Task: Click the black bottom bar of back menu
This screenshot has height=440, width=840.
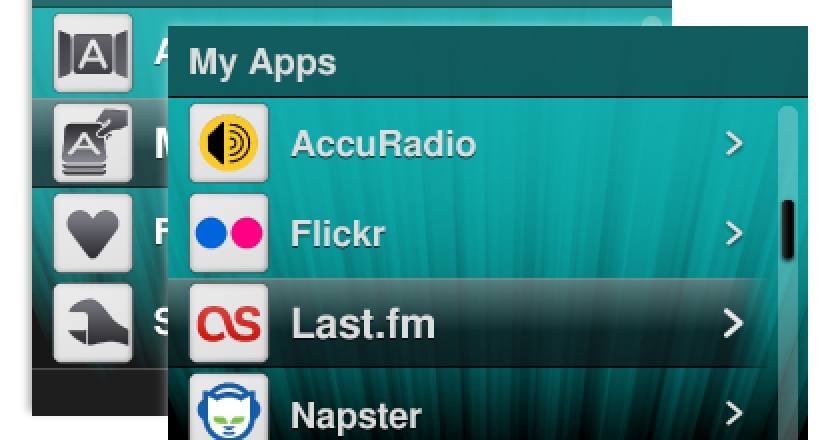Action: 100,391
